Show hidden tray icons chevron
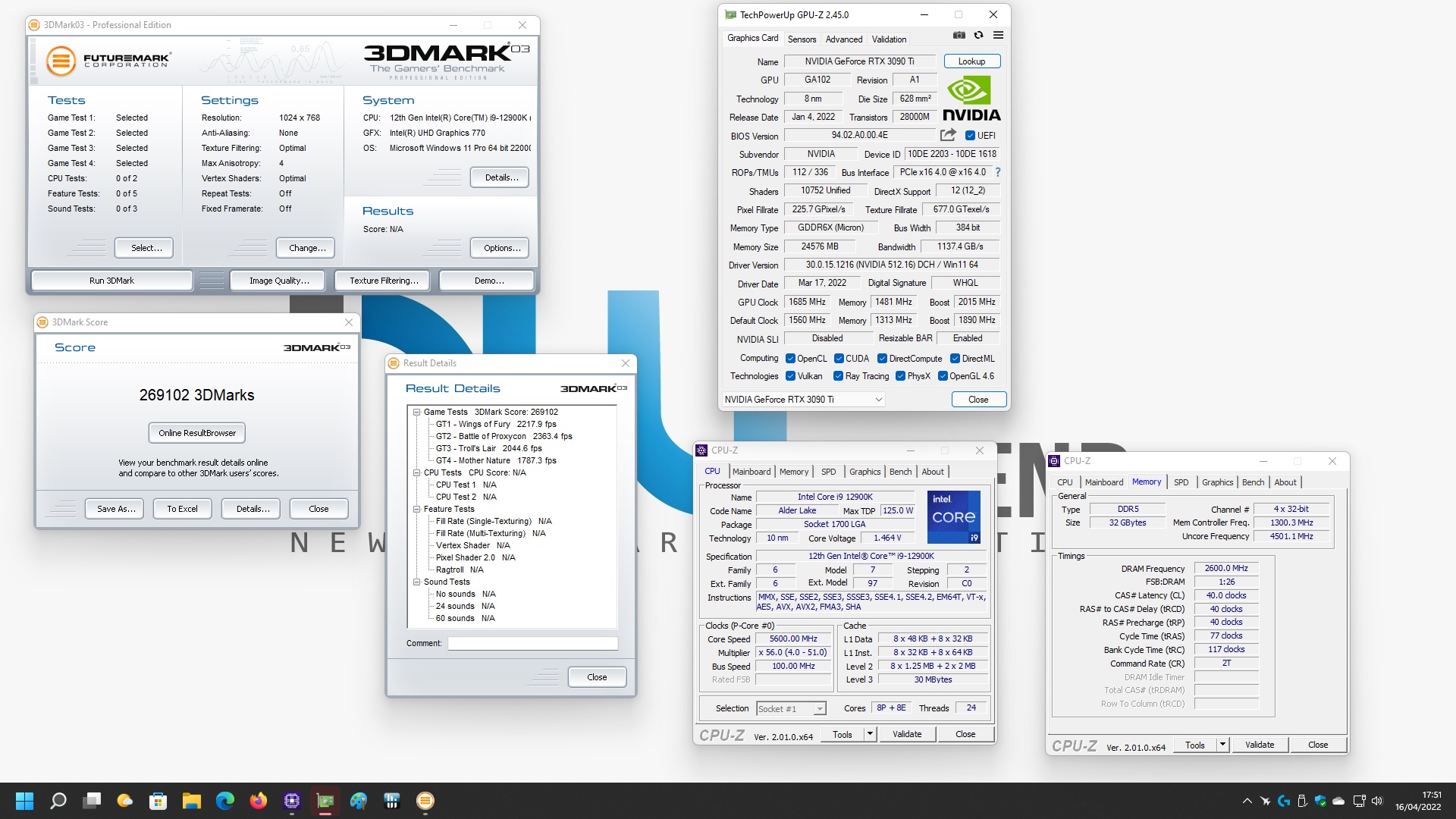Viewport: 1456px width, 819px height. [1247, 801]
